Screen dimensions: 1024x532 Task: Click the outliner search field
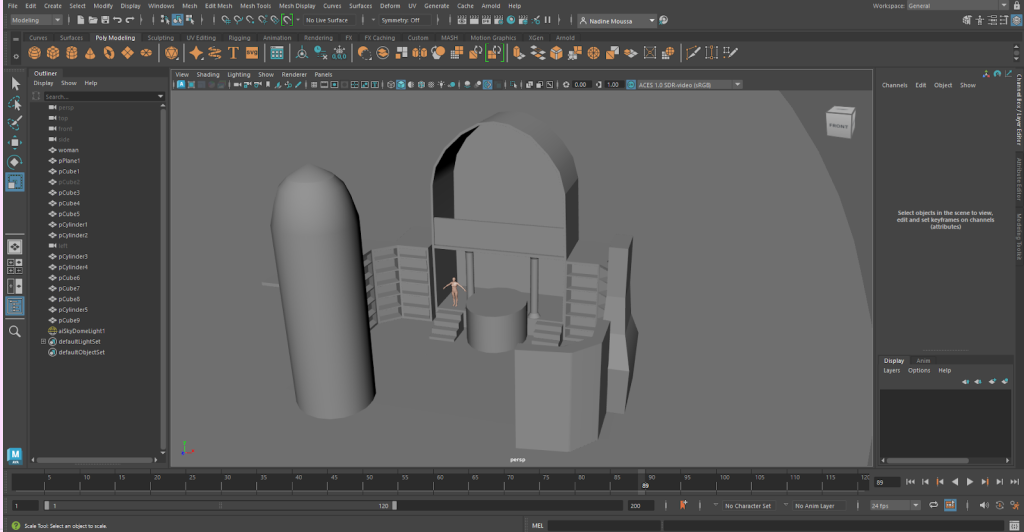coord(100,97)
